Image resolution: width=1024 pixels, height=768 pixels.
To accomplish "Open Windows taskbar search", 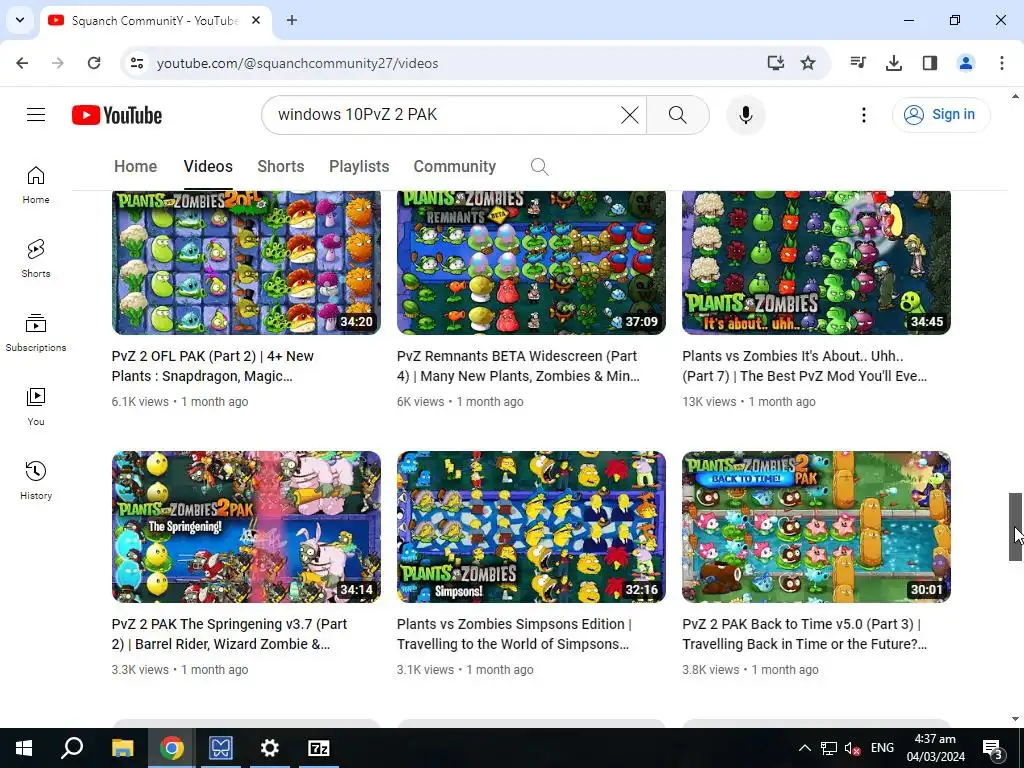I will coord(72,748).
